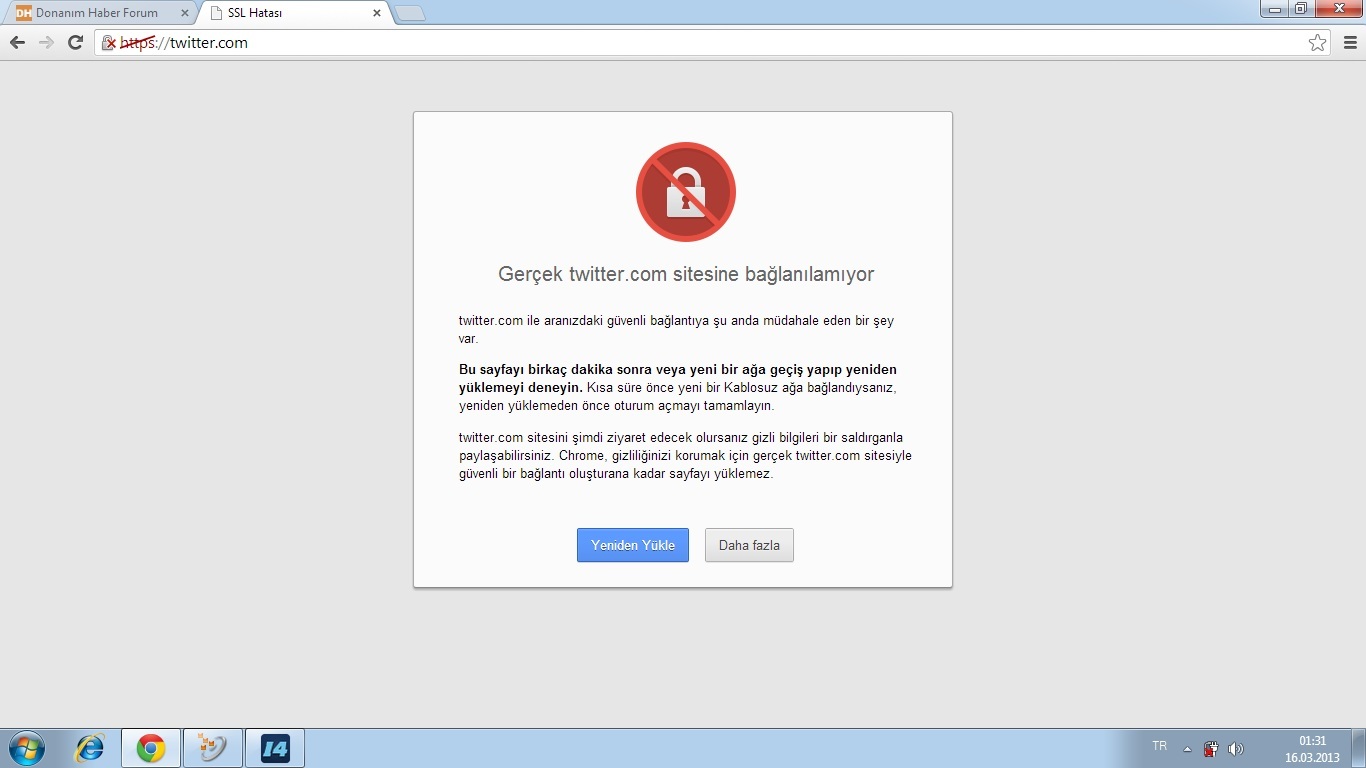Viewport: 1366px width, 768px height.
Task: Click the crossed-out https padlock in address bar
Action: [110, 43]
